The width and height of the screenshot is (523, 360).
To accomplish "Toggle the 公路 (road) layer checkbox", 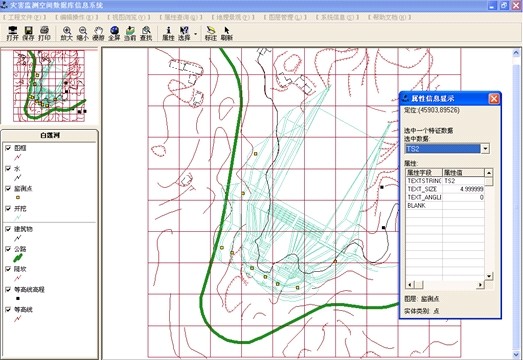I will tap(8, 249).
